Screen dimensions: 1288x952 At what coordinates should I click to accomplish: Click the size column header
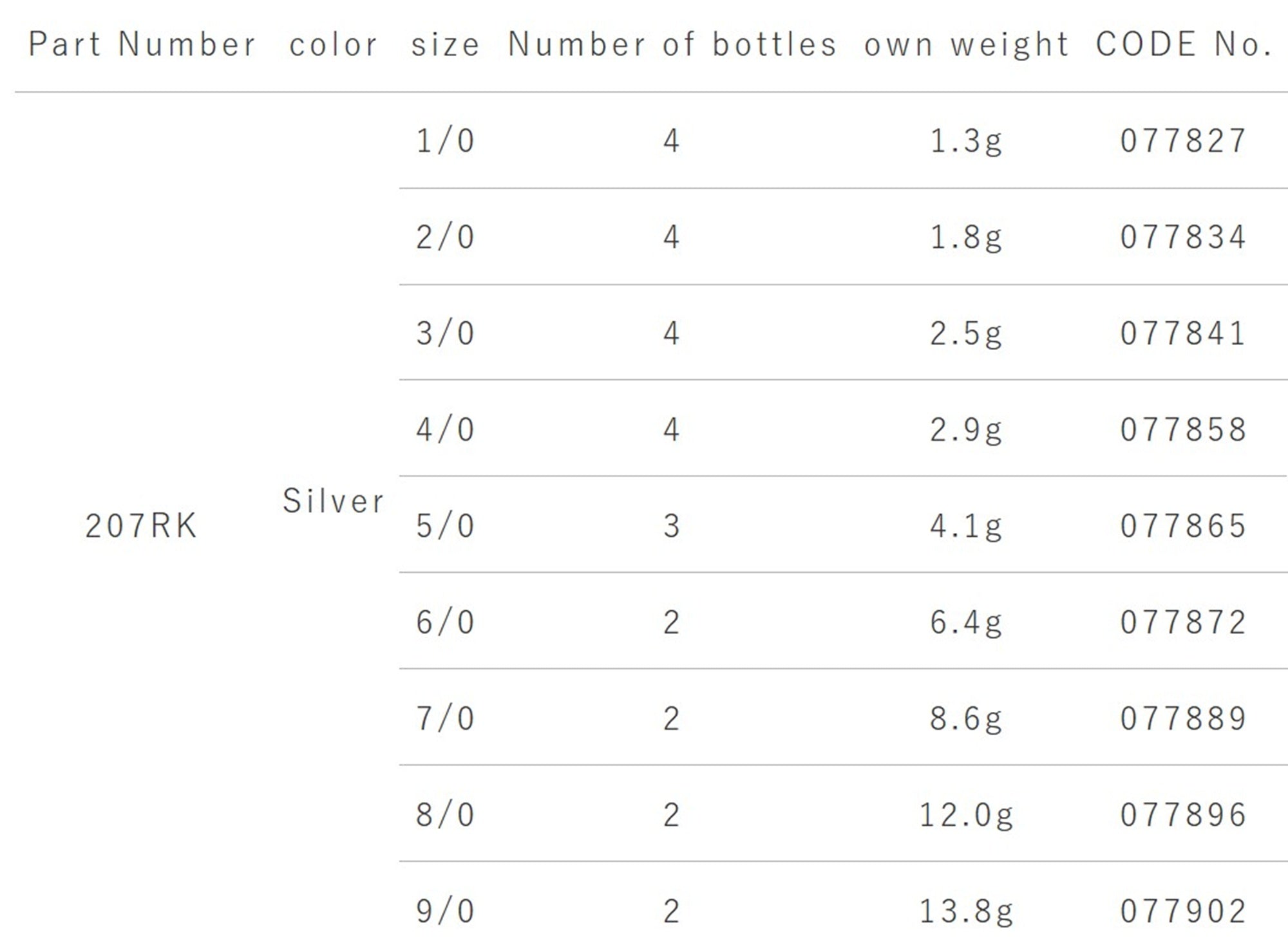pyautogui.click(x=446, y=44)
